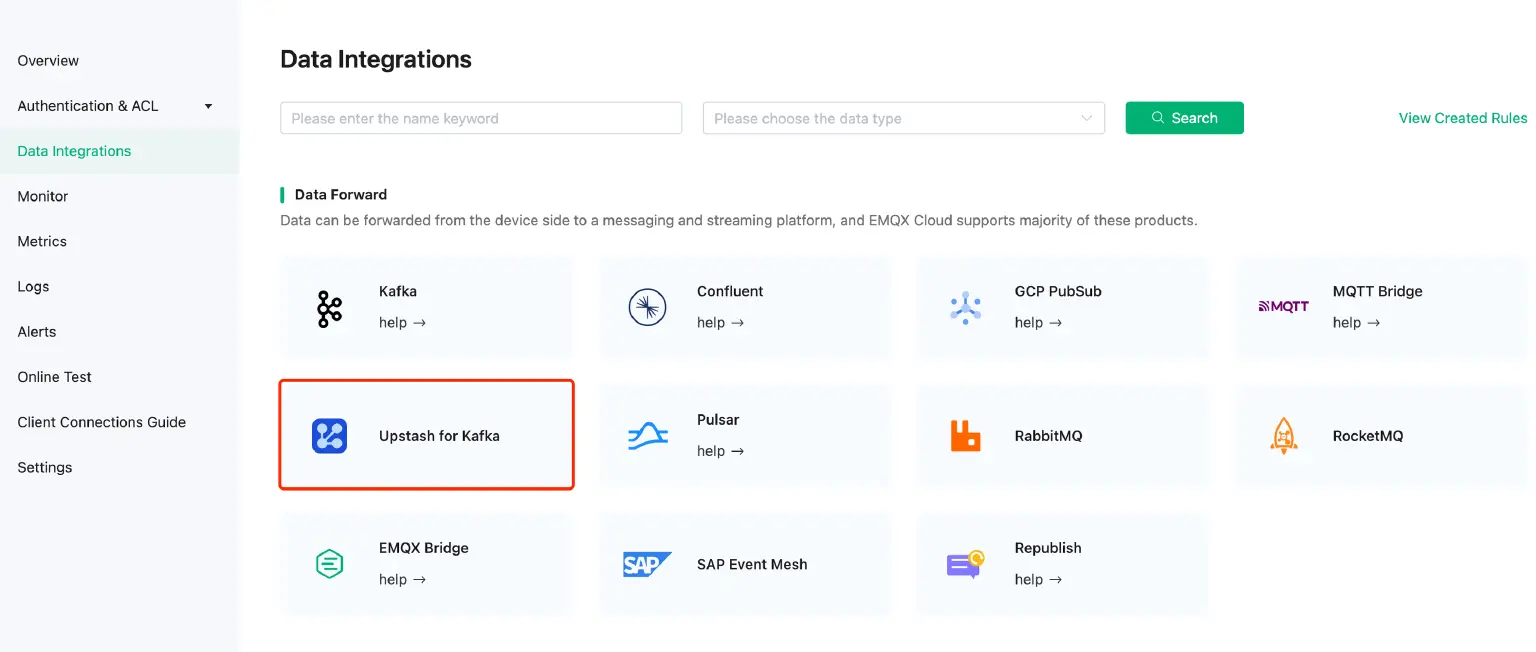Switch to the Monitor section
The image size is (1536, 652).
click(42, 196)
